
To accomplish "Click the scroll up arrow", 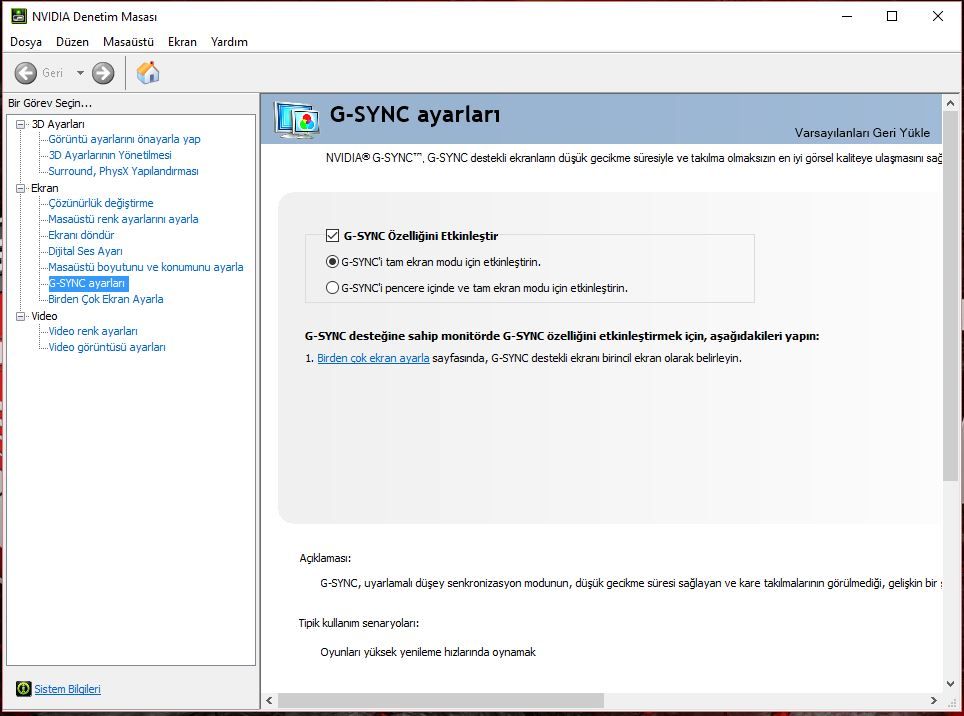I will click(950, 103).
